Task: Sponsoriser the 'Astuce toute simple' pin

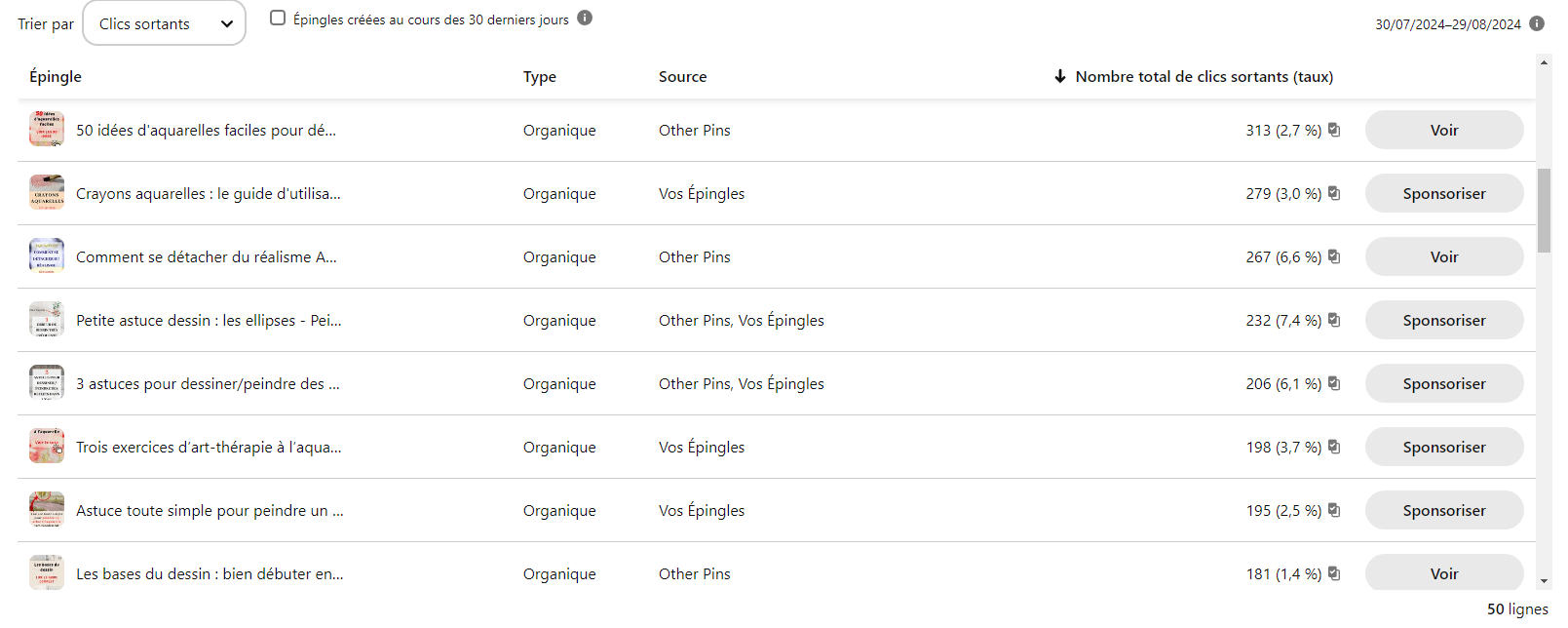Action: click(x=1444, y=510)
